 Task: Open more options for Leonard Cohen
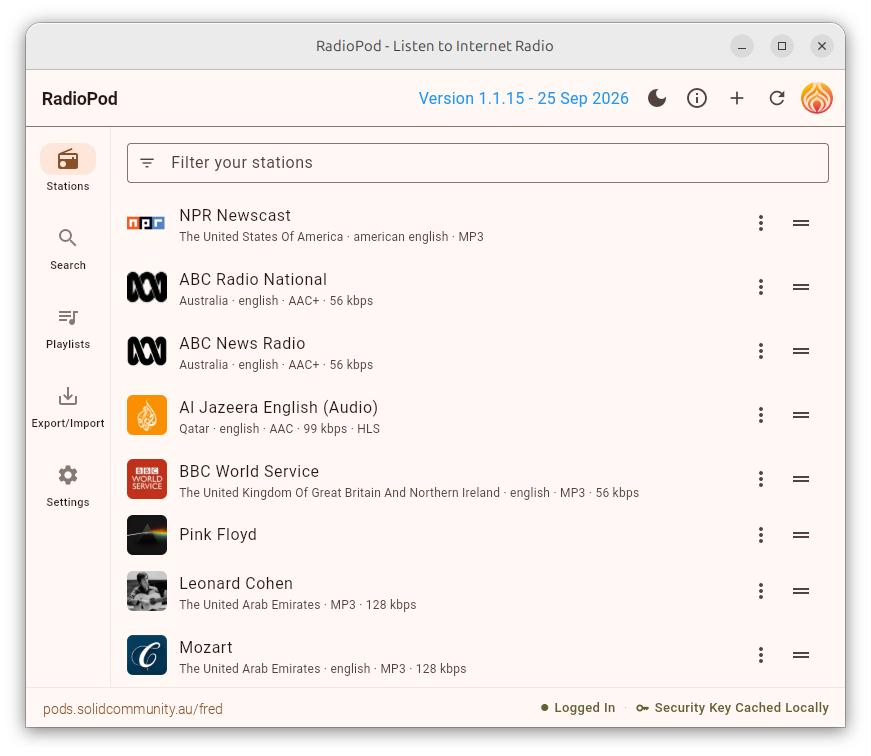(x=761, y=591)
